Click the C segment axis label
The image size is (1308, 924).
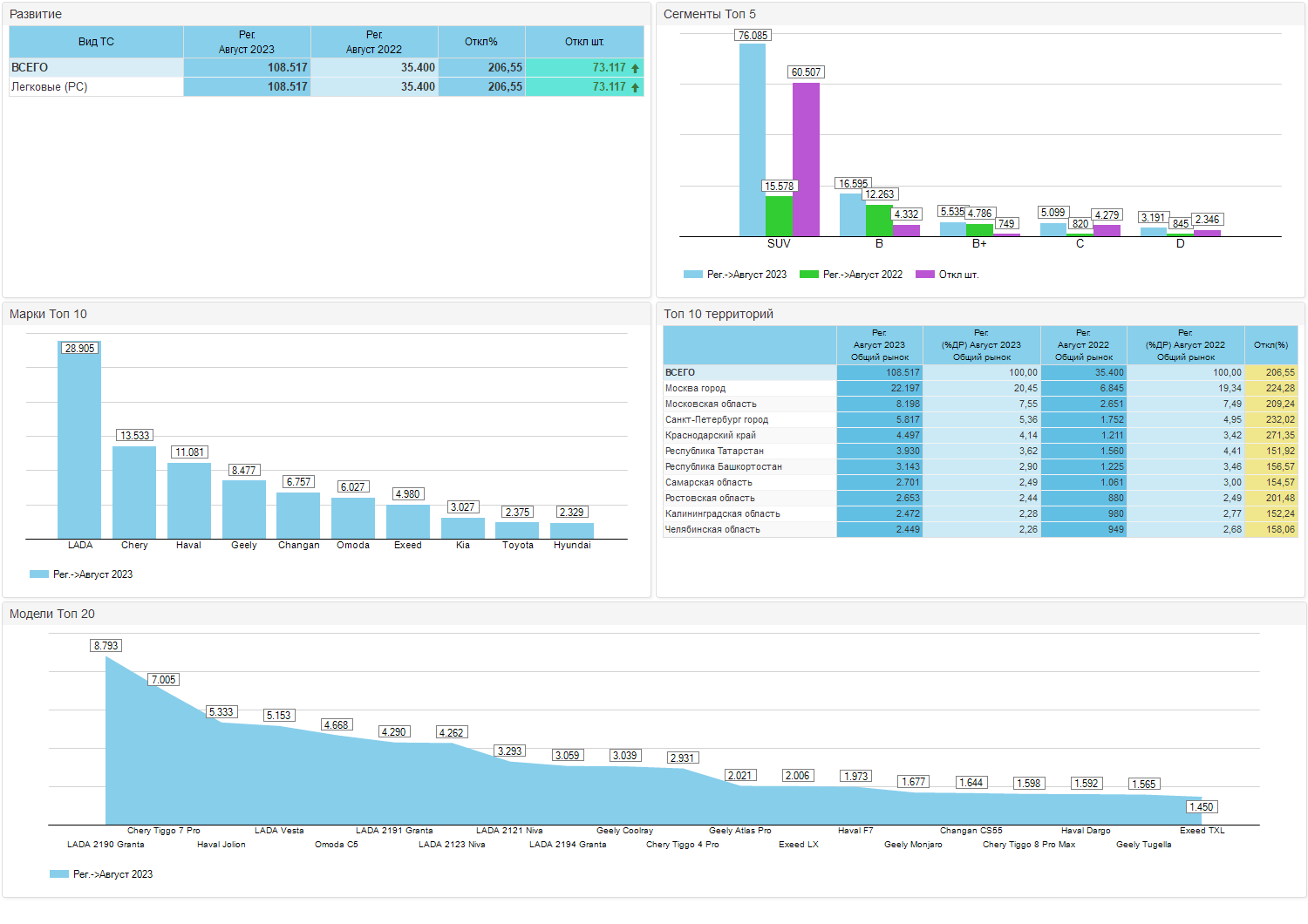(1080, 243)
